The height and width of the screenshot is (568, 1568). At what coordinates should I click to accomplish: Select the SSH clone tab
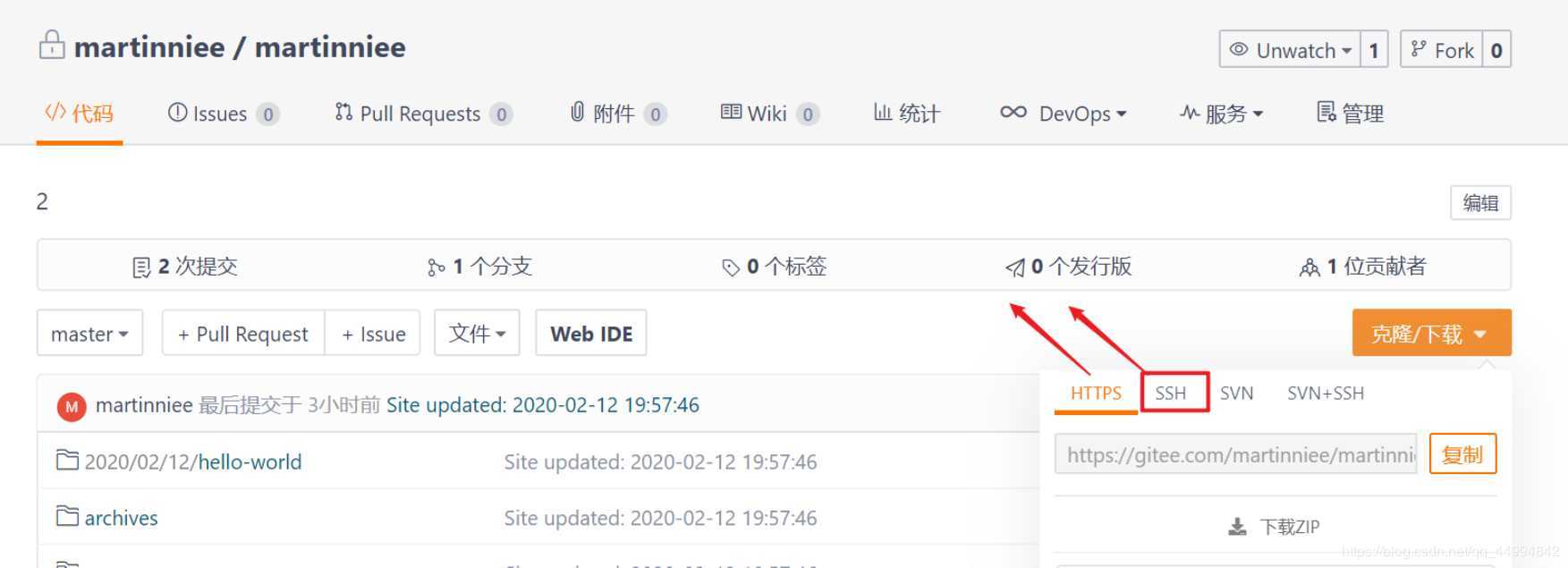pos(1171,394)
